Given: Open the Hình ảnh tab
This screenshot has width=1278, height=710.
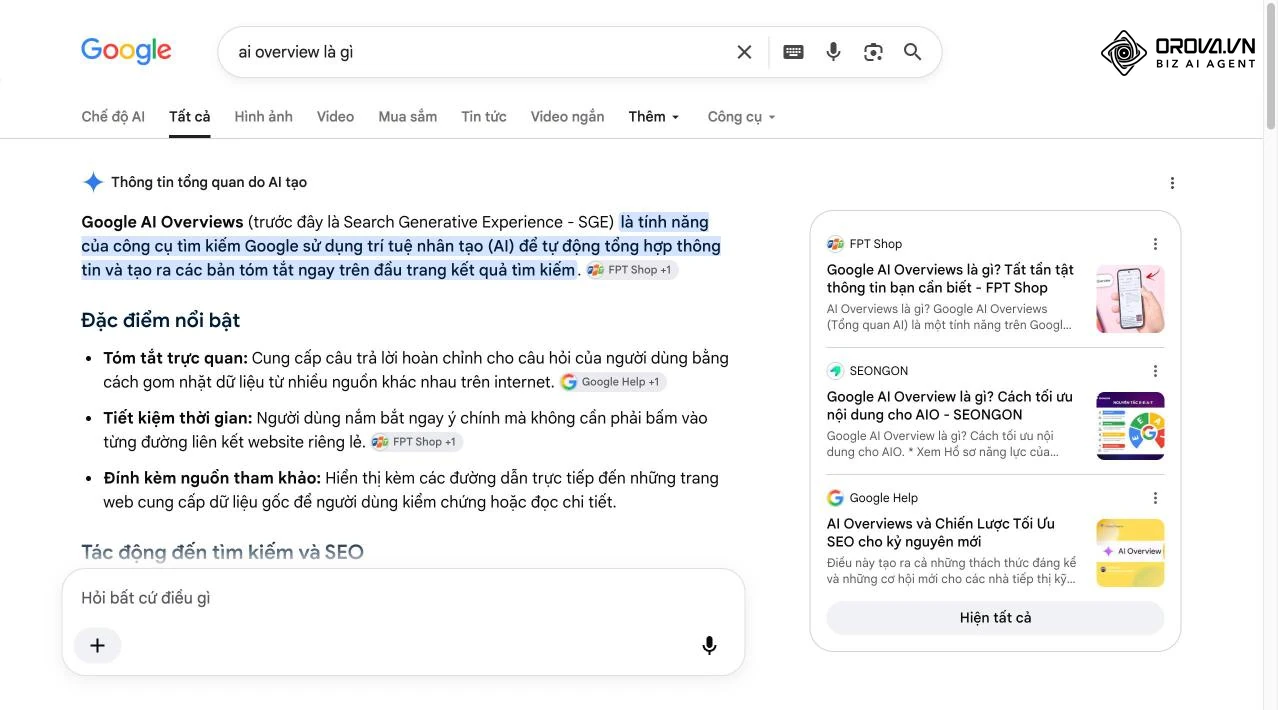Looking at the screenshot, I should coord(263,116).
